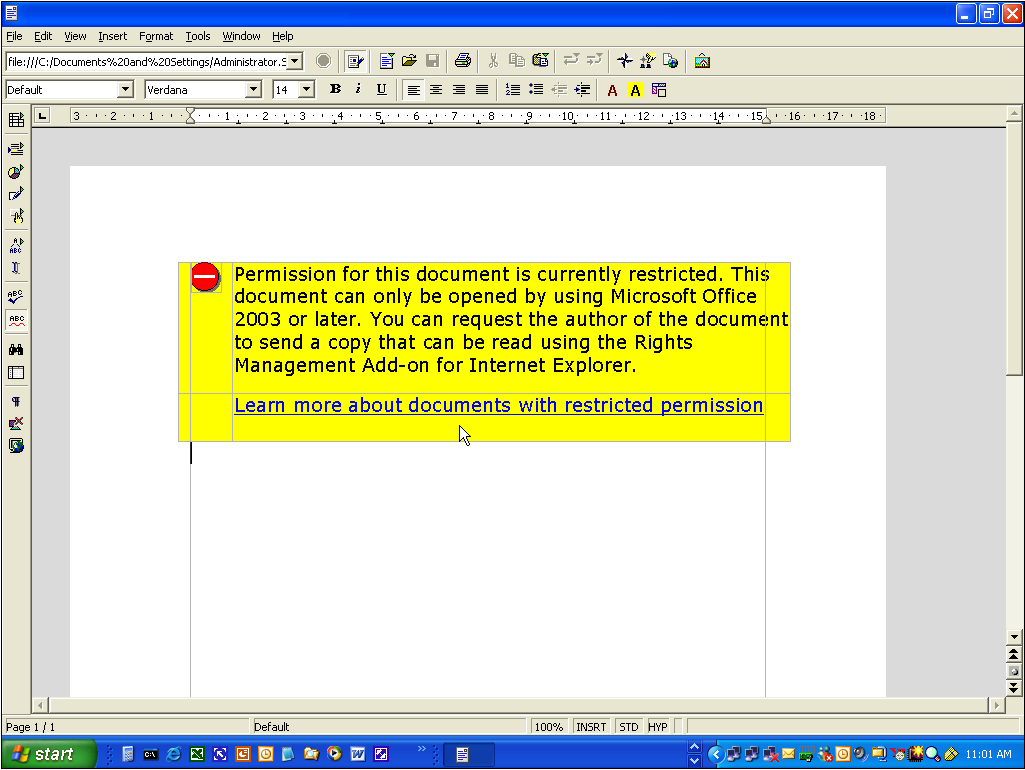Click the Windows start button
This screenshot has width=1025, height=770.
point(50,754)
